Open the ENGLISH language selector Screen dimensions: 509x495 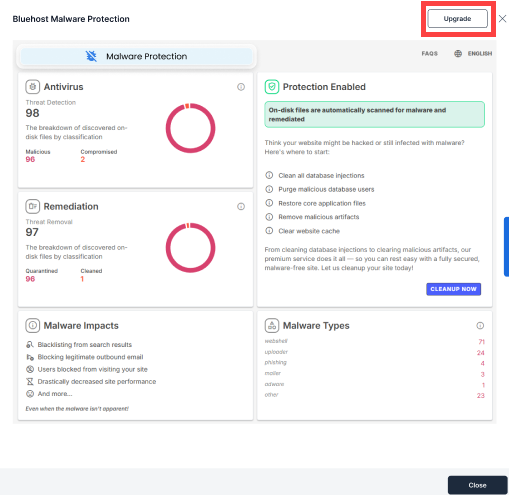point(480,53)
